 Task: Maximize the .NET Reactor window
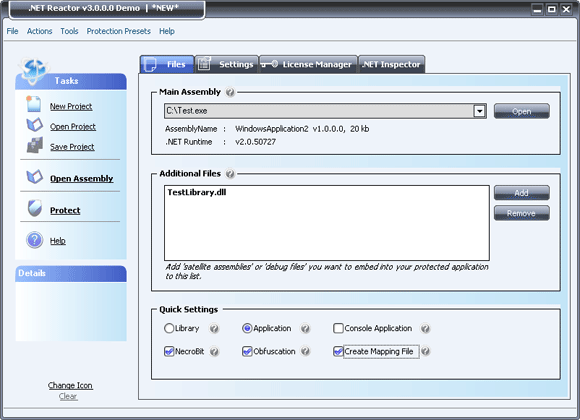point(552,9)
